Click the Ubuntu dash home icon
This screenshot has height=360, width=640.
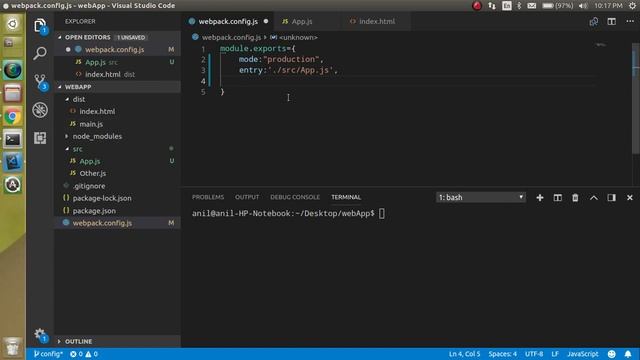pos(13,24)
